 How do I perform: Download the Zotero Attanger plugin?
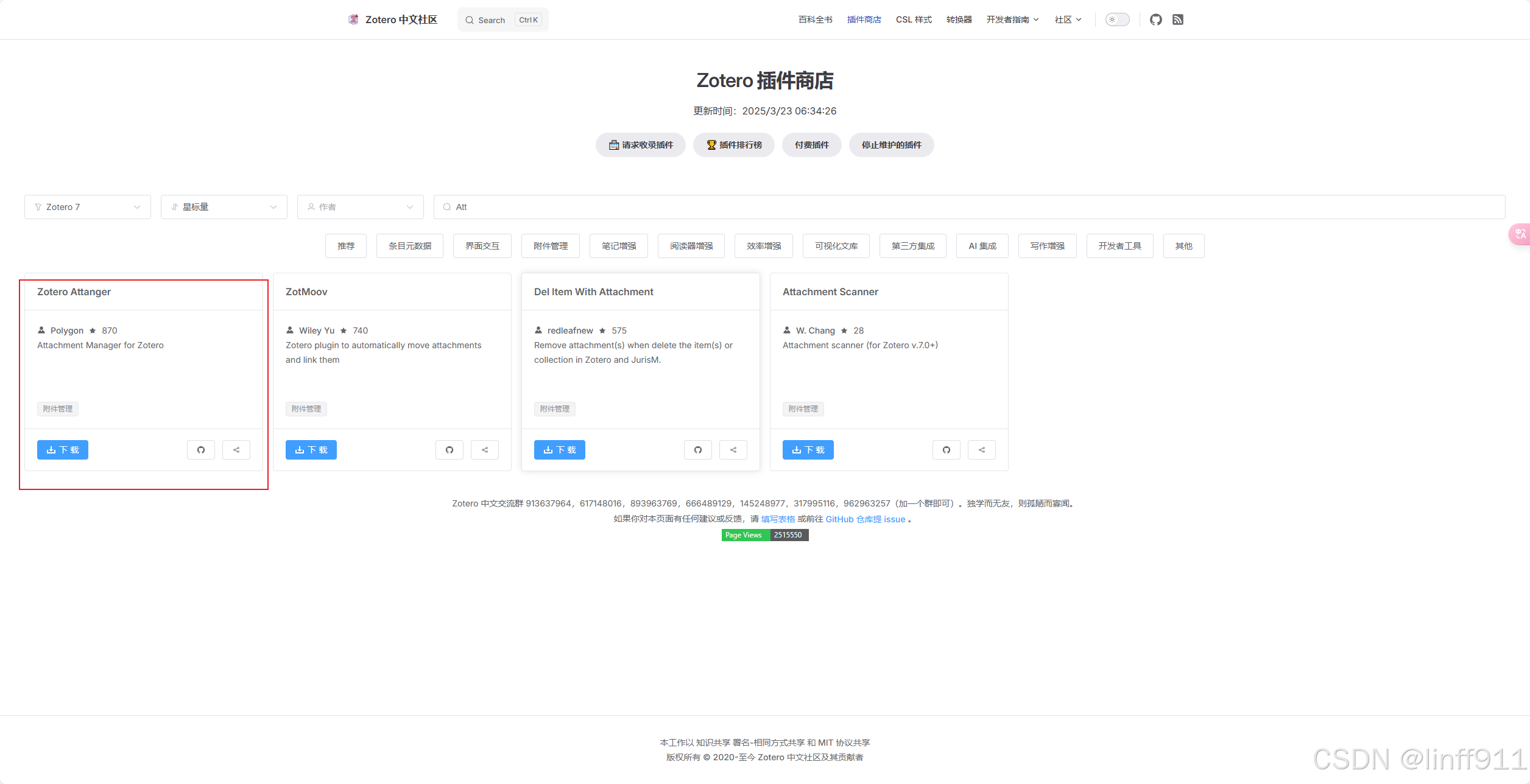point(63,450)
